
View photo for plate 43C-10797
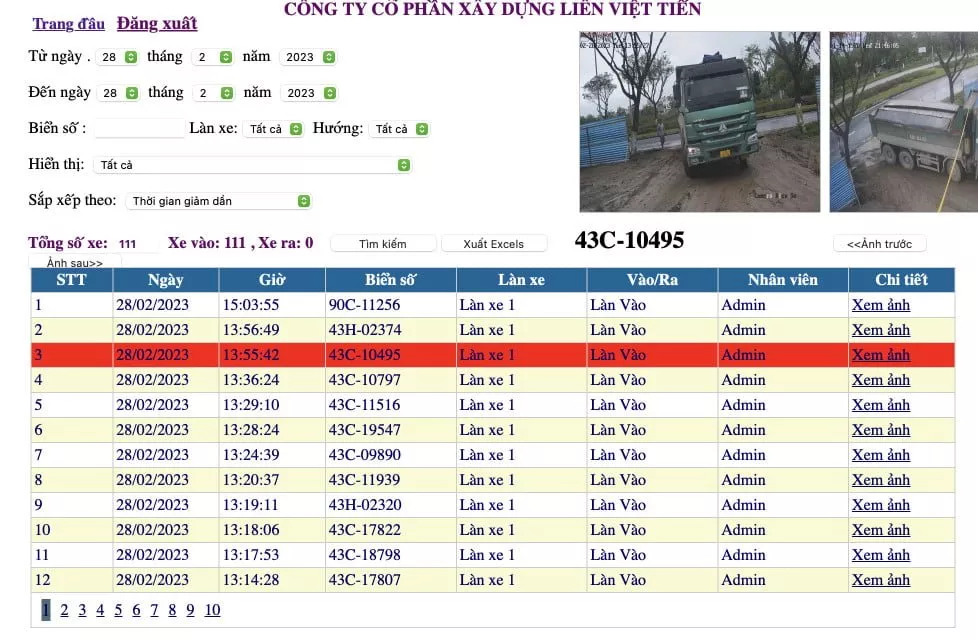click(x=881, y=380)
